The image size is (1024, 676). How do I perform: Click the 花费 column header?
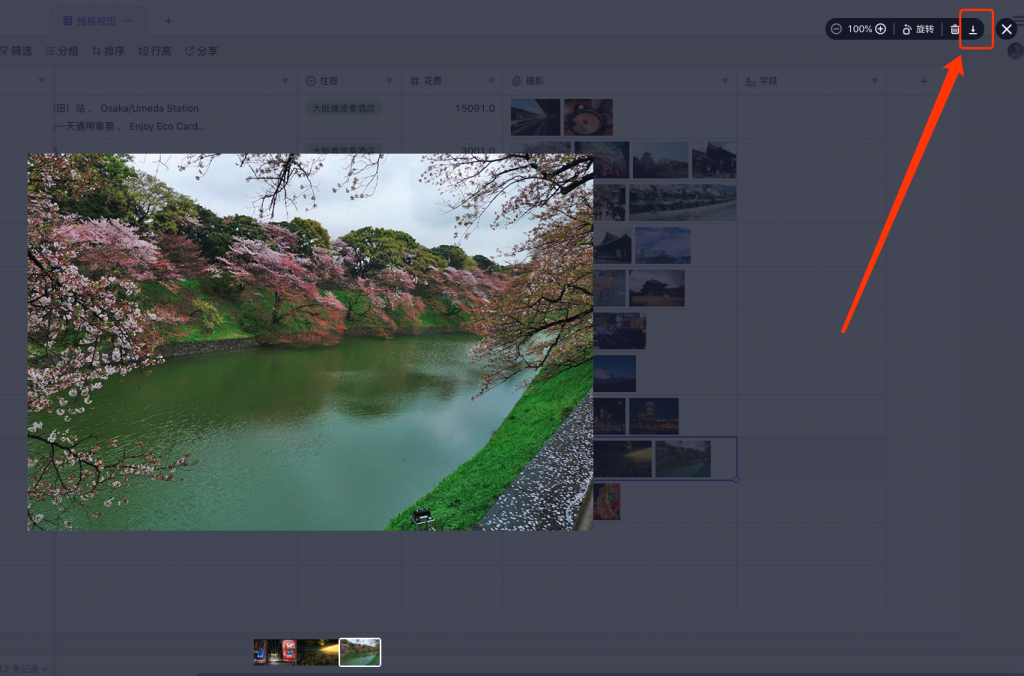[x=453, y=81]
